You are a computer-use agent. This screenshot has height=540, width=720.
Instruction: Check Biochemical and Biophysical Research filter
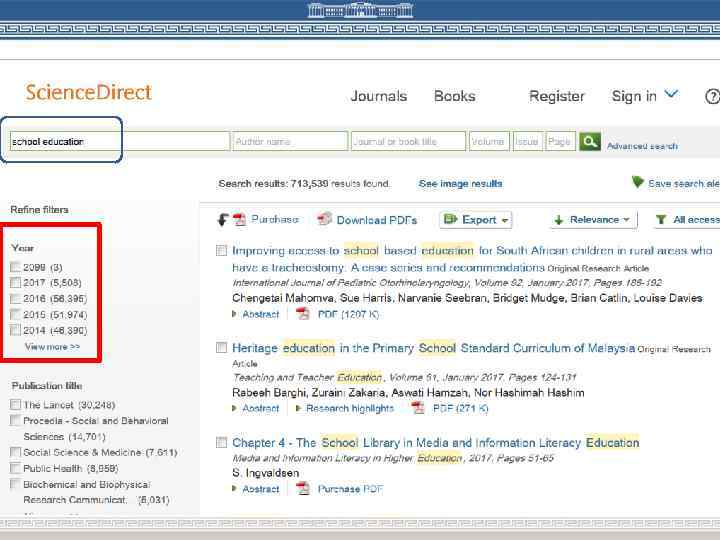[16, 484]
